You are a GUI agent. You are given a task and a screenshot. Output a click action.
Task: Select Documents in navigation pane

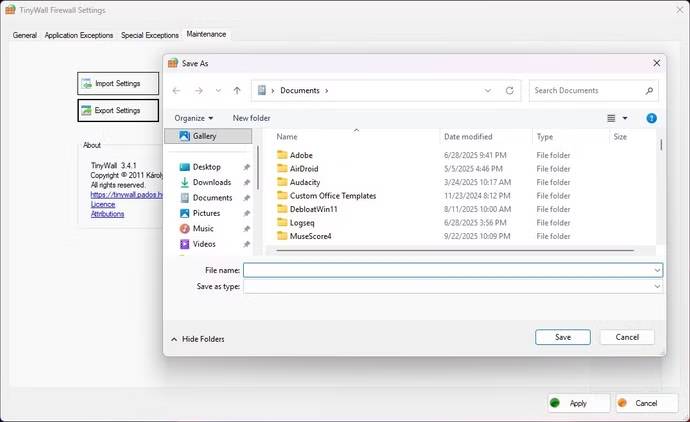212,198
